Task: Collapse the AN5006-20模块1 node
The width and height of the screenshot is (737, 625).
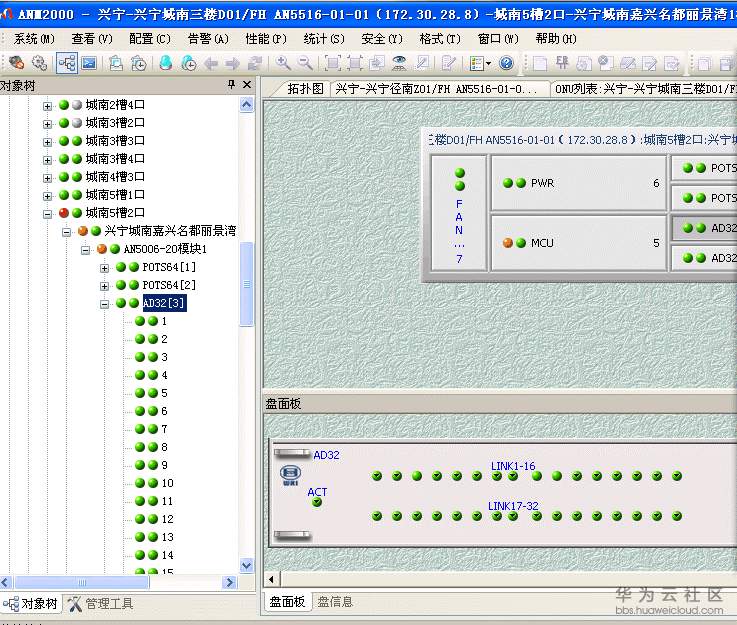Action: [86, 250]
